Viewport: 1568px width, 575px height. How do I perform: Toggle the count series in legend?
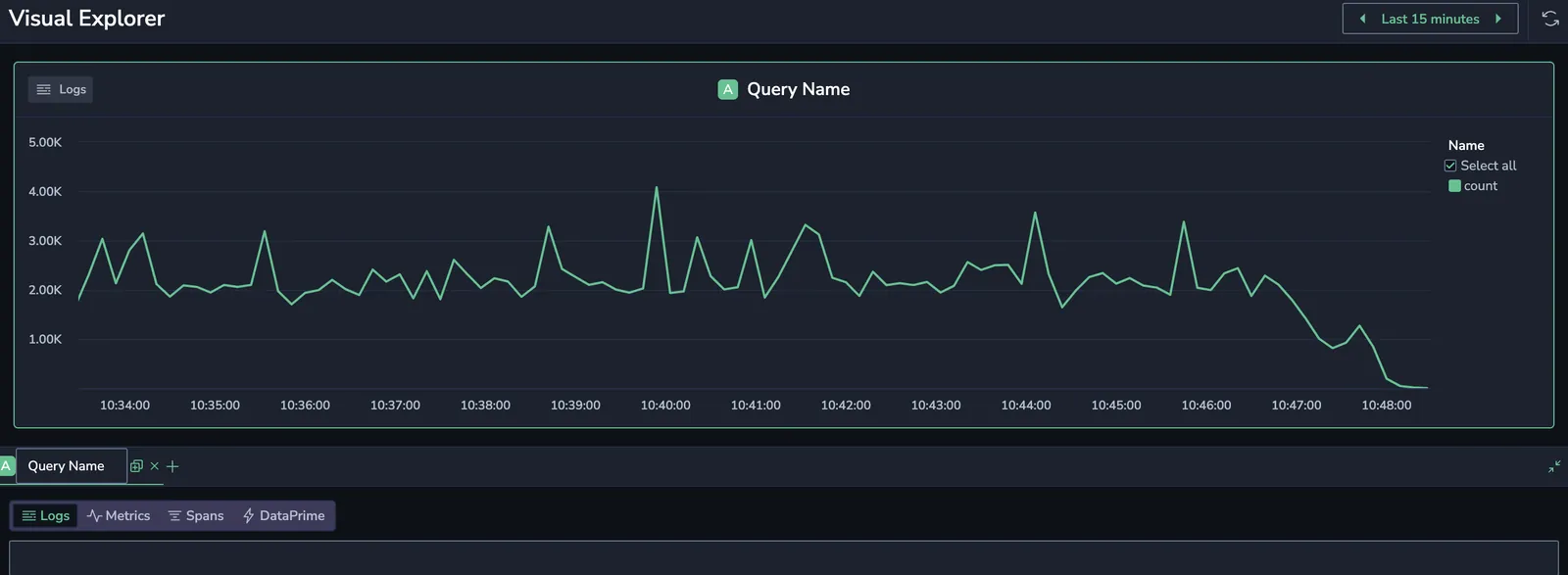point(1473,186)
